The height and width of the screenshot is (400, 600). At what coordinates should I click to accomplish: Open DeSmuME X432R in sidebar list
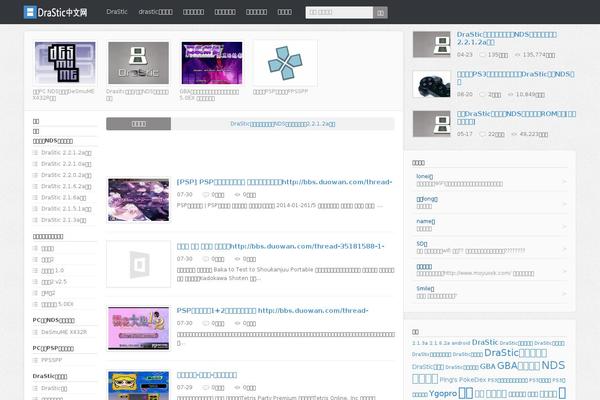(x=64, y=332)
